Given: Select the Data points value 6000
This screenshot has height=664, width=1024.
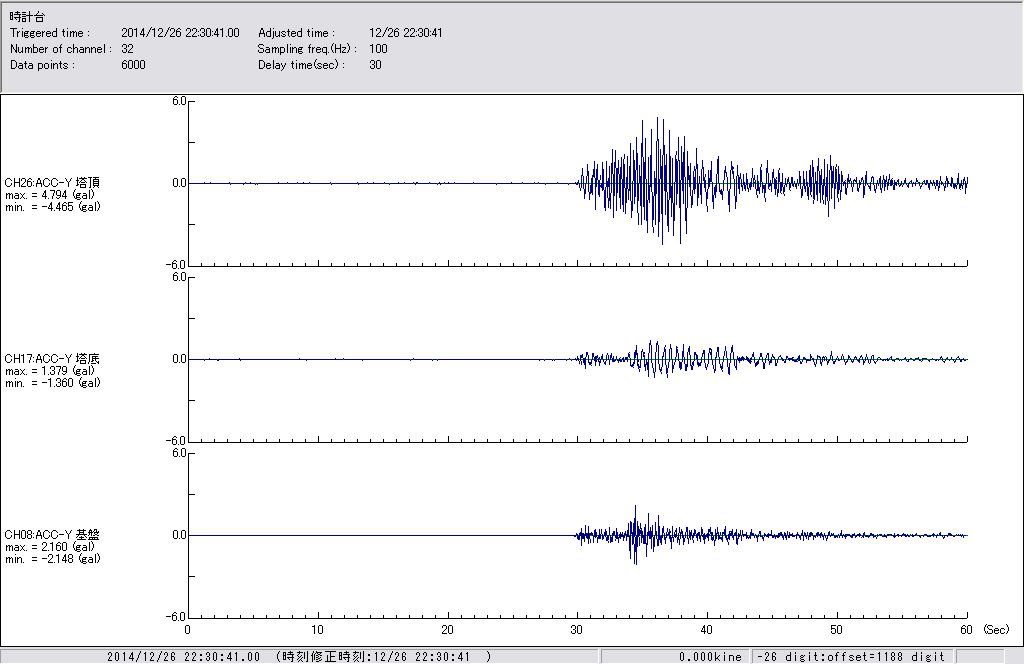Looking at the screenshot, I should pos(133,65).
